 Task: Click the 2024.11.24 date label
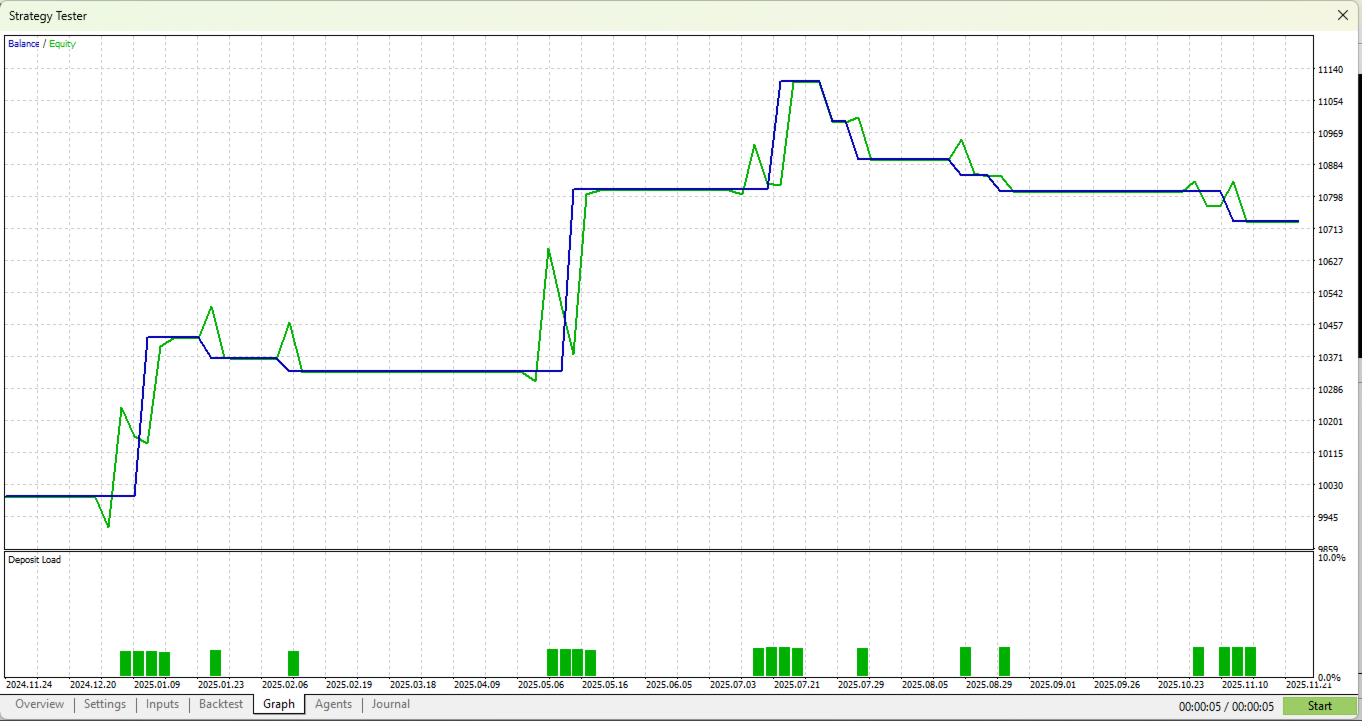tap(29, 685)
